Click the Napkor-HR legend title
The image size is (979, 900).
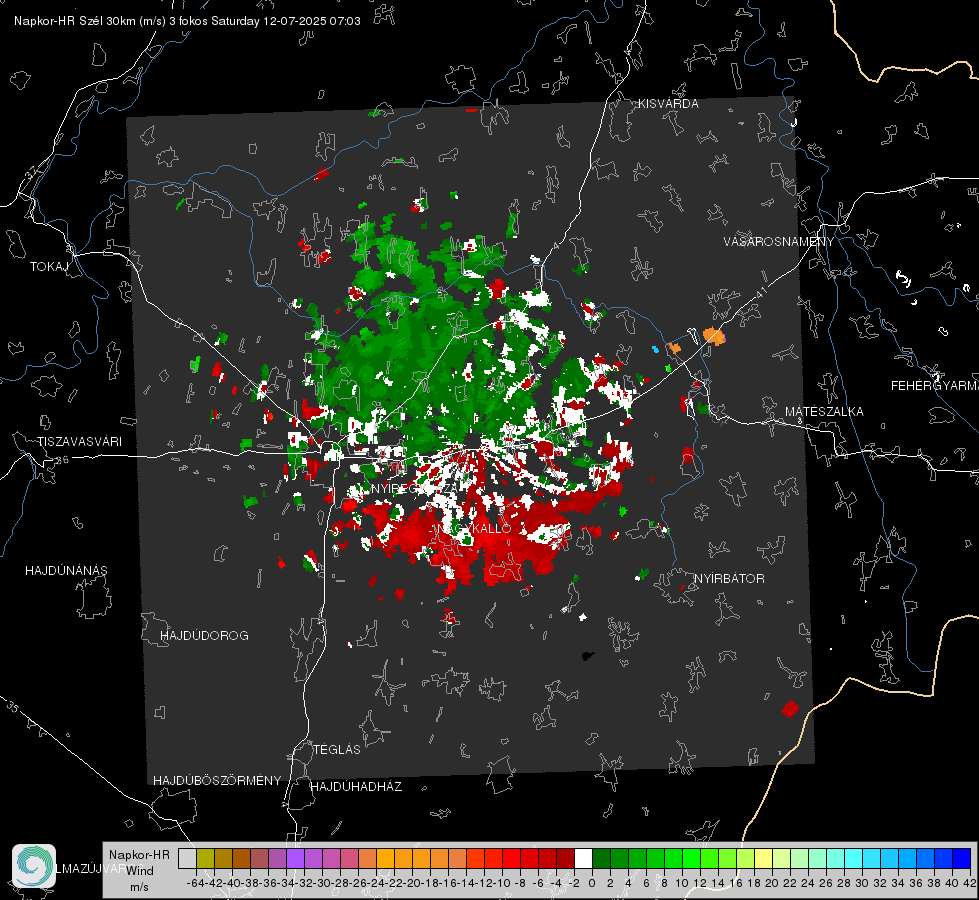139,855
